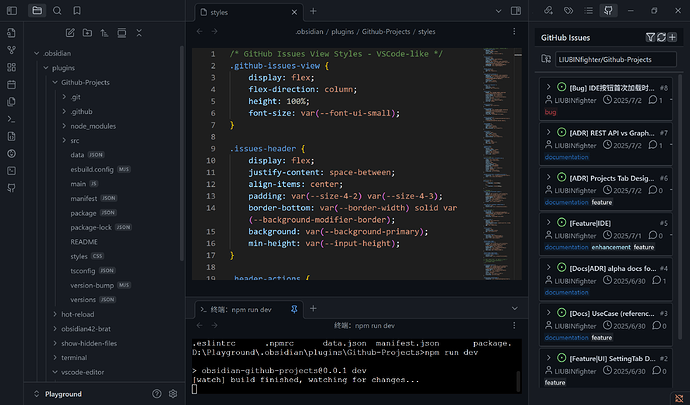Unpin the npm run dev terminal tab

(x=294, y=309)
